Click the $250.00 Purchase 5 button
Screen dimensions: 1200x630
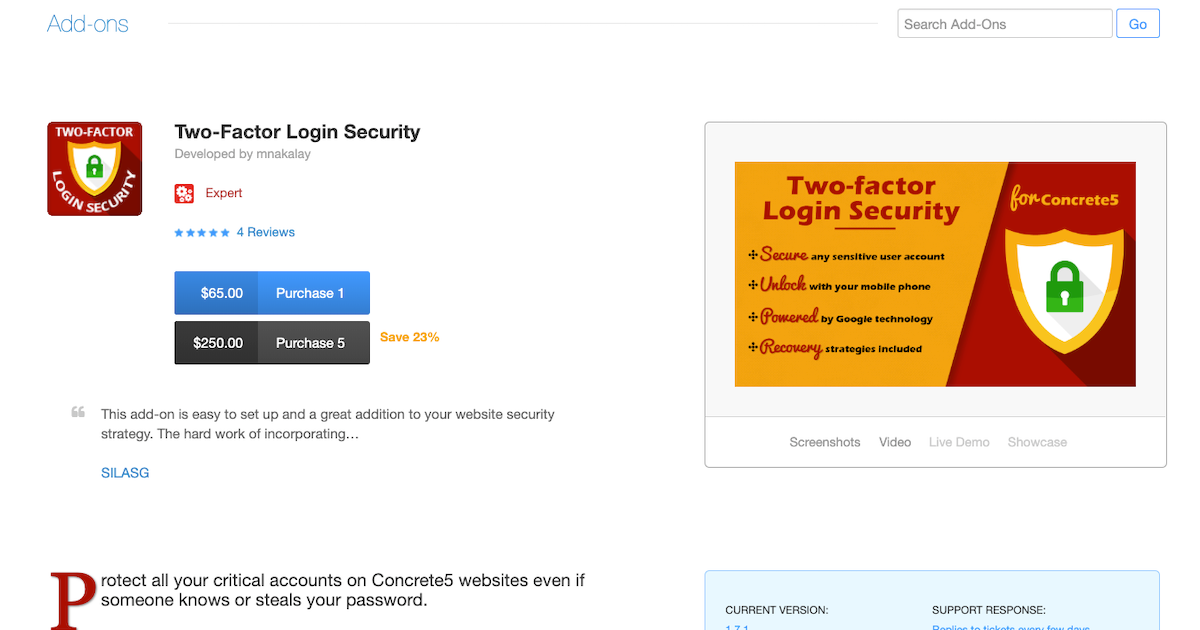[x=272, y=343]
